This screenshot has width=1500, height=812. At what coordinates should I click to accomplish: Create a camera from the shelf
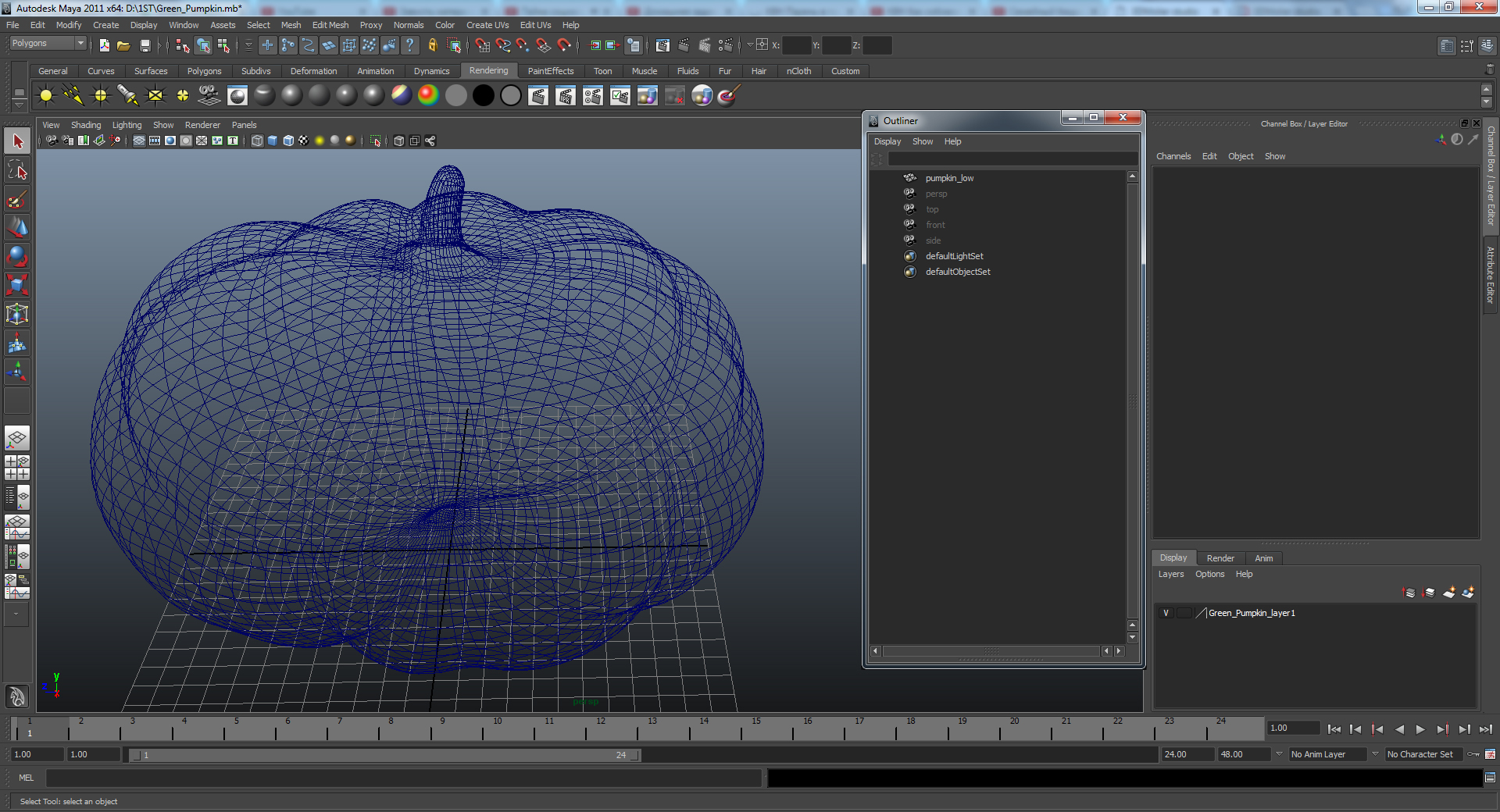click(x=209, y=96)
